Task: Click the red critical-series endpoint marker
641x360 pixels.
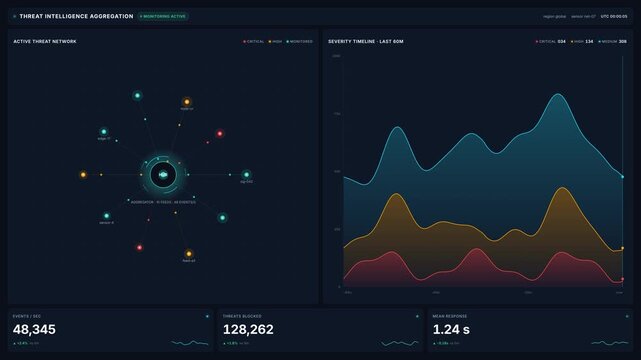Action: pyautogui.click(x=623, y=279)
